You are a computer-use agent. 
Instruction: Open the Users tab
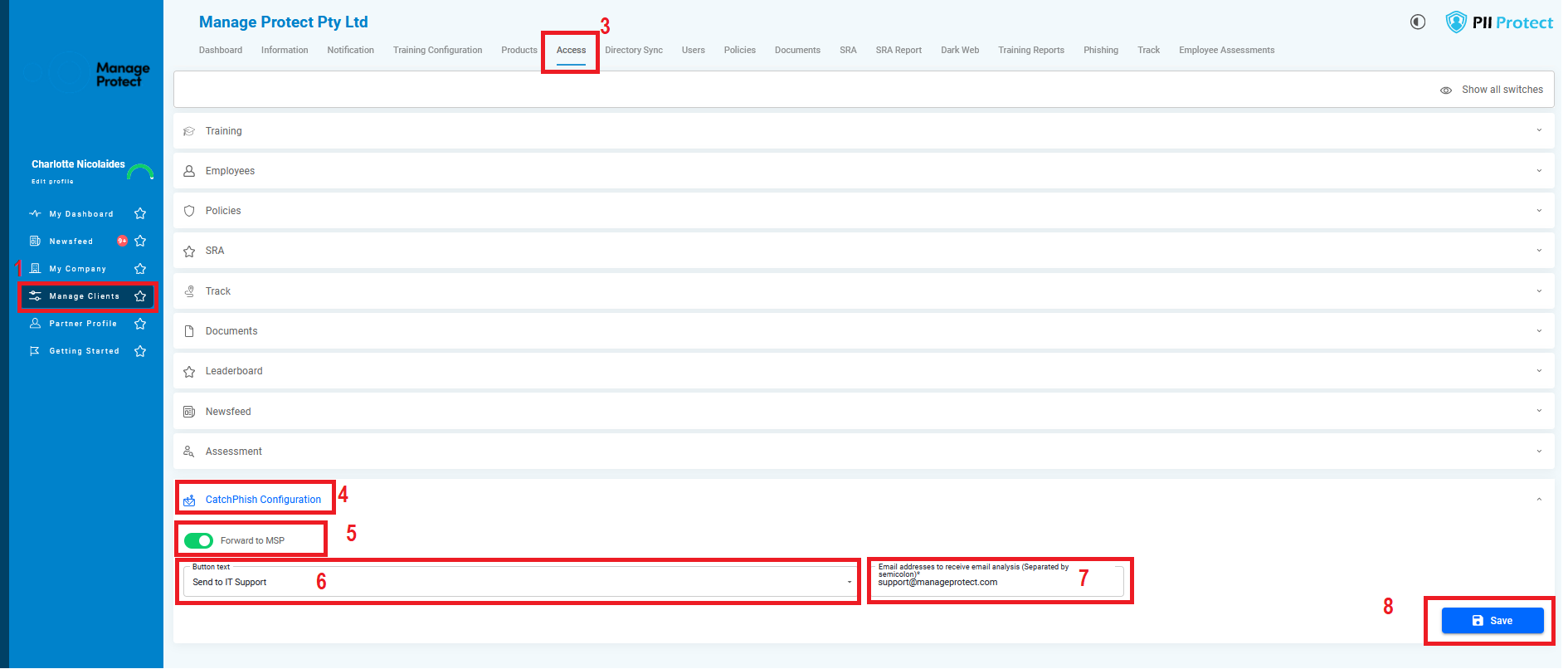(x=694, y=51)
